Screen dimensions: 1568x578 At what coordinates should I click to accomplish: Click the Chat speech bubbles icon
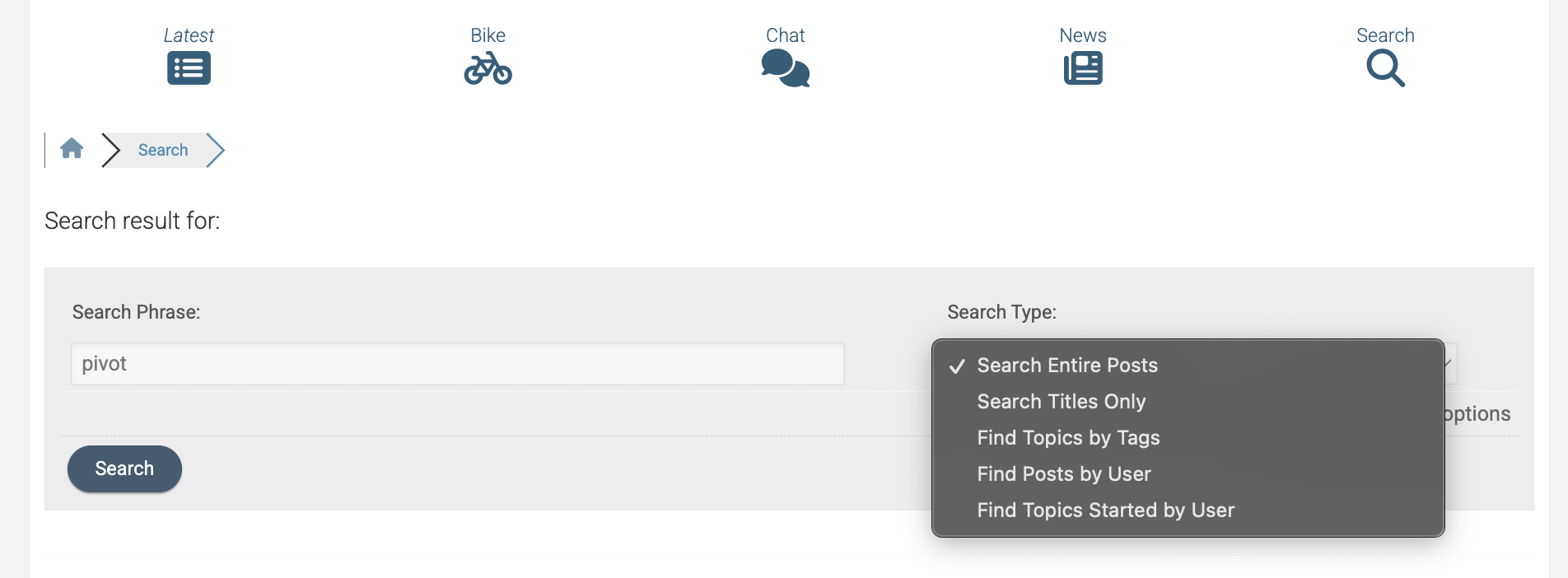(785, 68)
